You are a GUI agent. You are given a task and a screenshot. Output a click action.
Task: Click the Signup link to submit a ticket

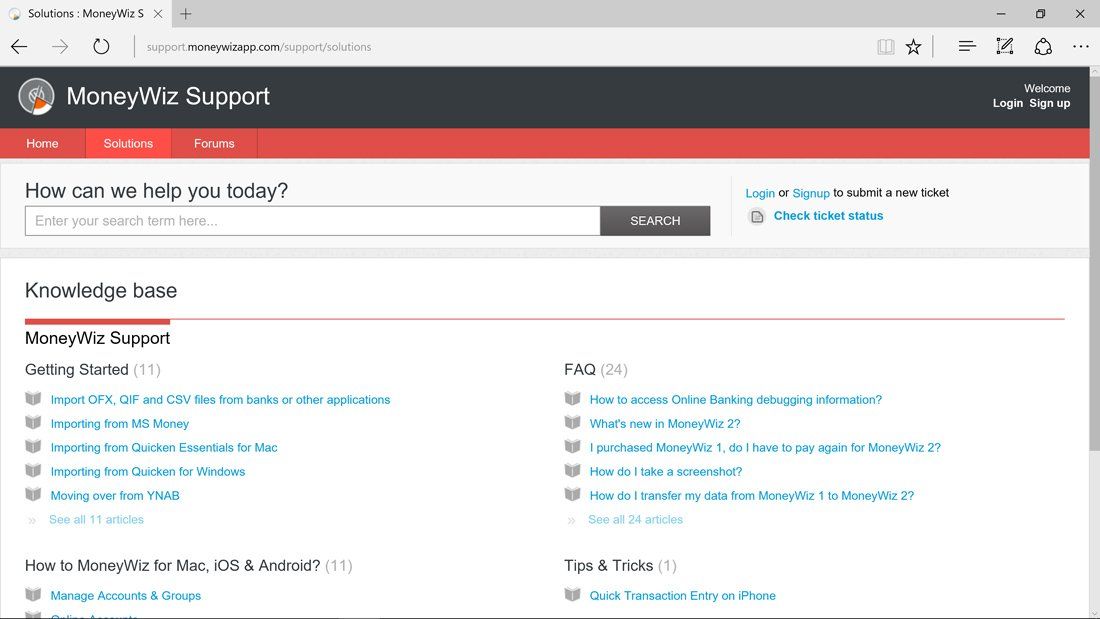(811, 193)
